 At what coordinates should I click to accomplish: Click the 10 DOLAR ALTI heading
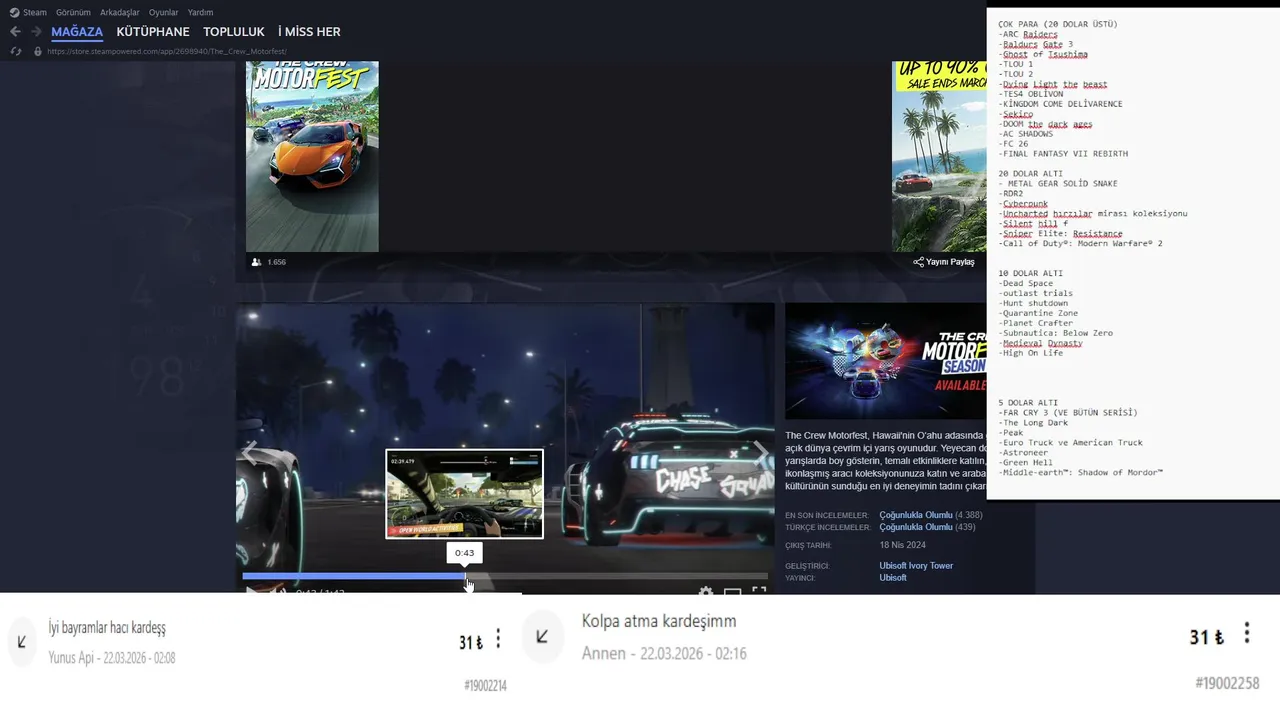(1030, 273)
